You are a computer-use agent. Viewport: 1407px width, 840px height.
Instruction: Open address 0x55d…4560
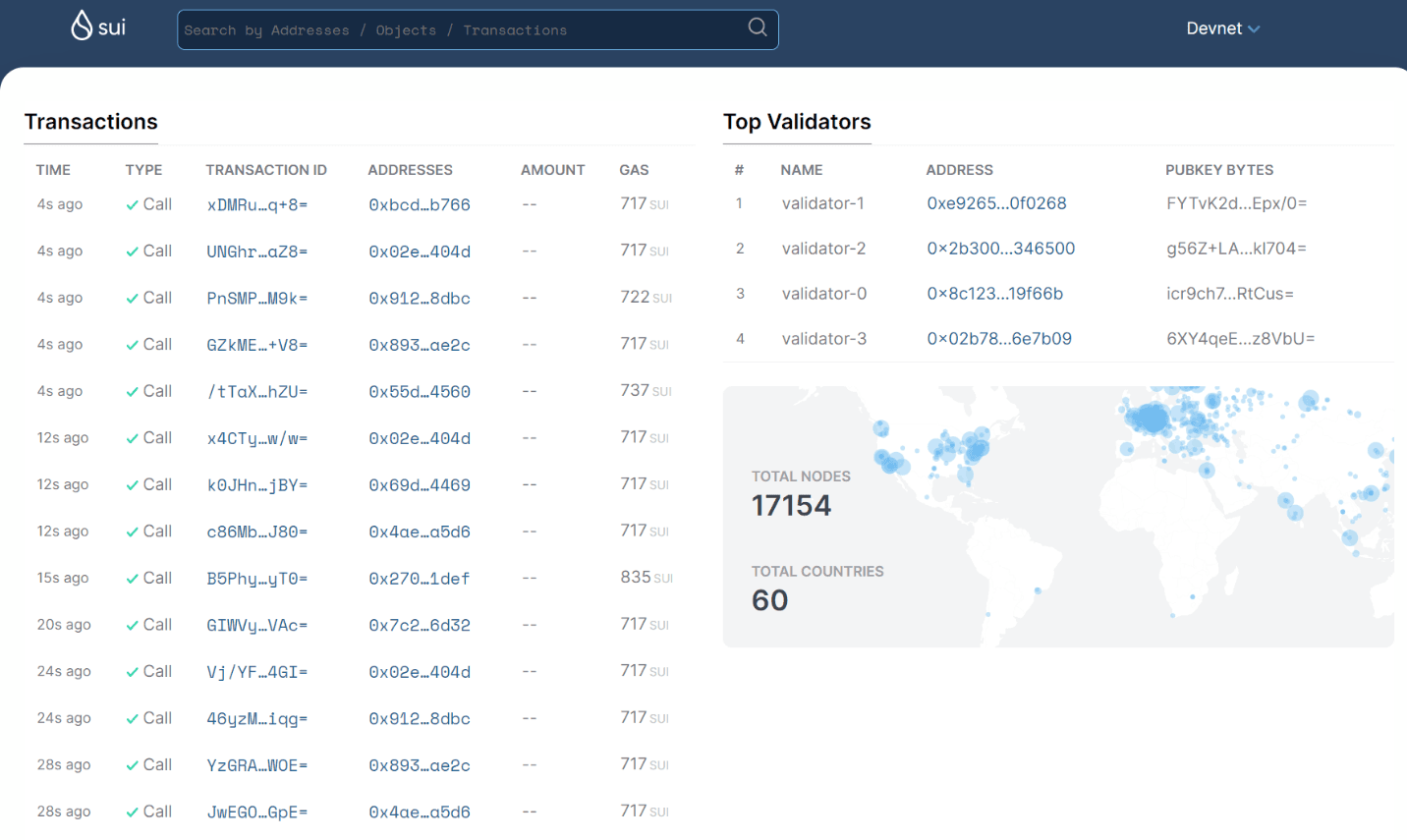[x=420, y=391]
